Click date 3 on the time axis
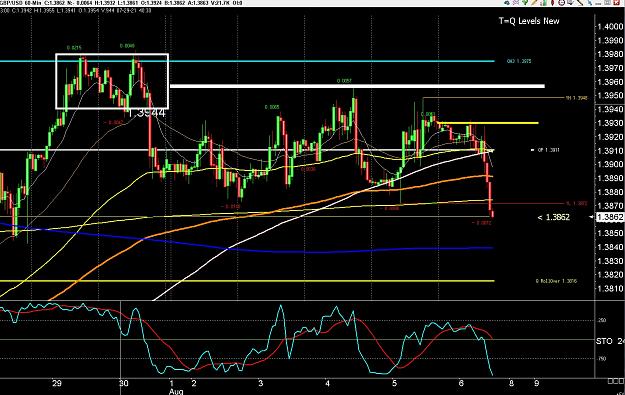Screen dimensions: 625x395 pos(260,383)
